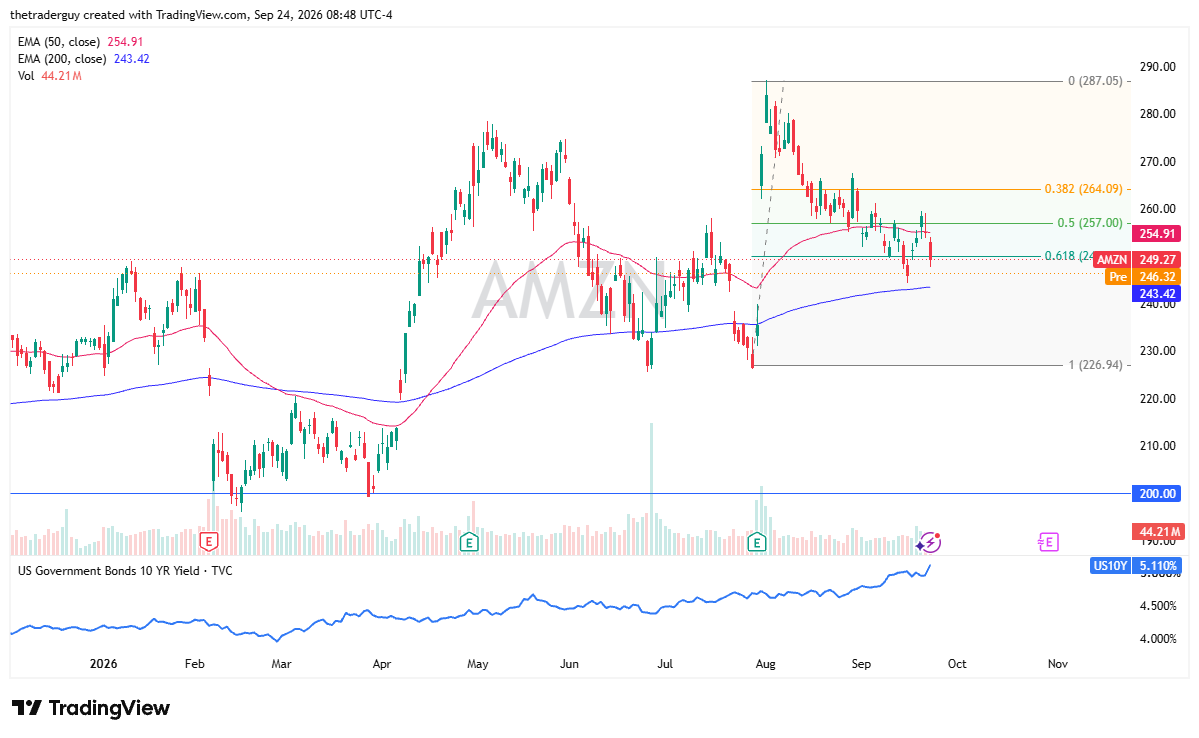Click the purple lightning news icon

click(x=929, y=542)
